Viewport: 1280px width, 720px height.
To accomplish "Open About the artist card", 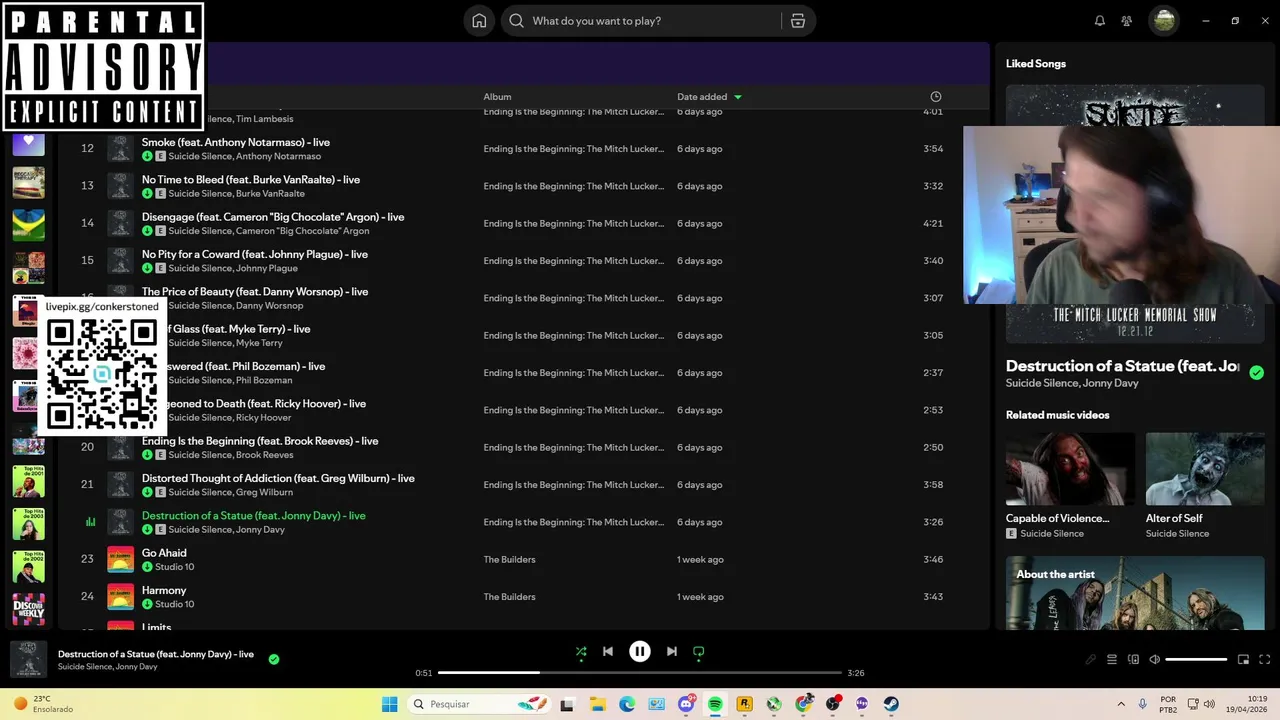I will coord(1135,593).
